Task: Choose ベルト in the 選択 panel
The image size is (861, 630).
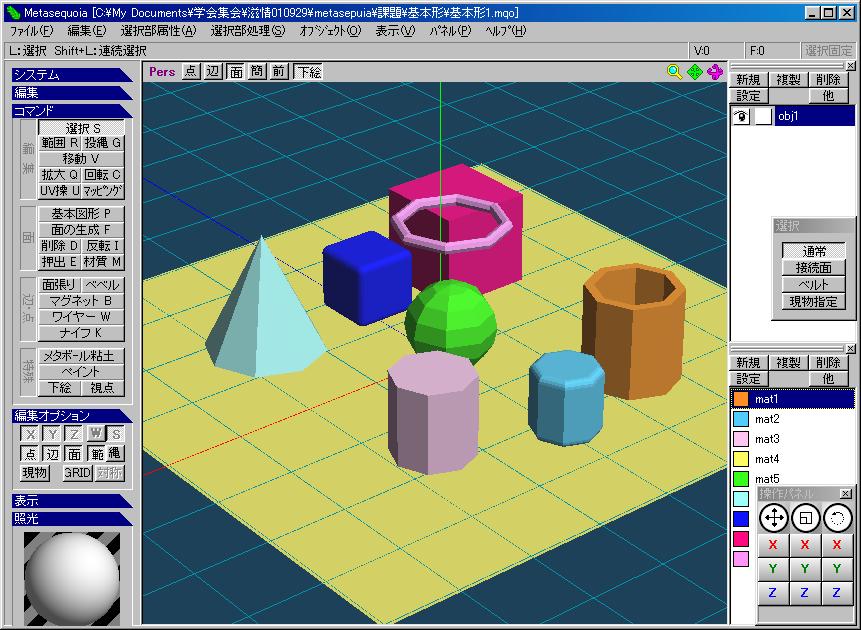Action: tap(814, 285)
